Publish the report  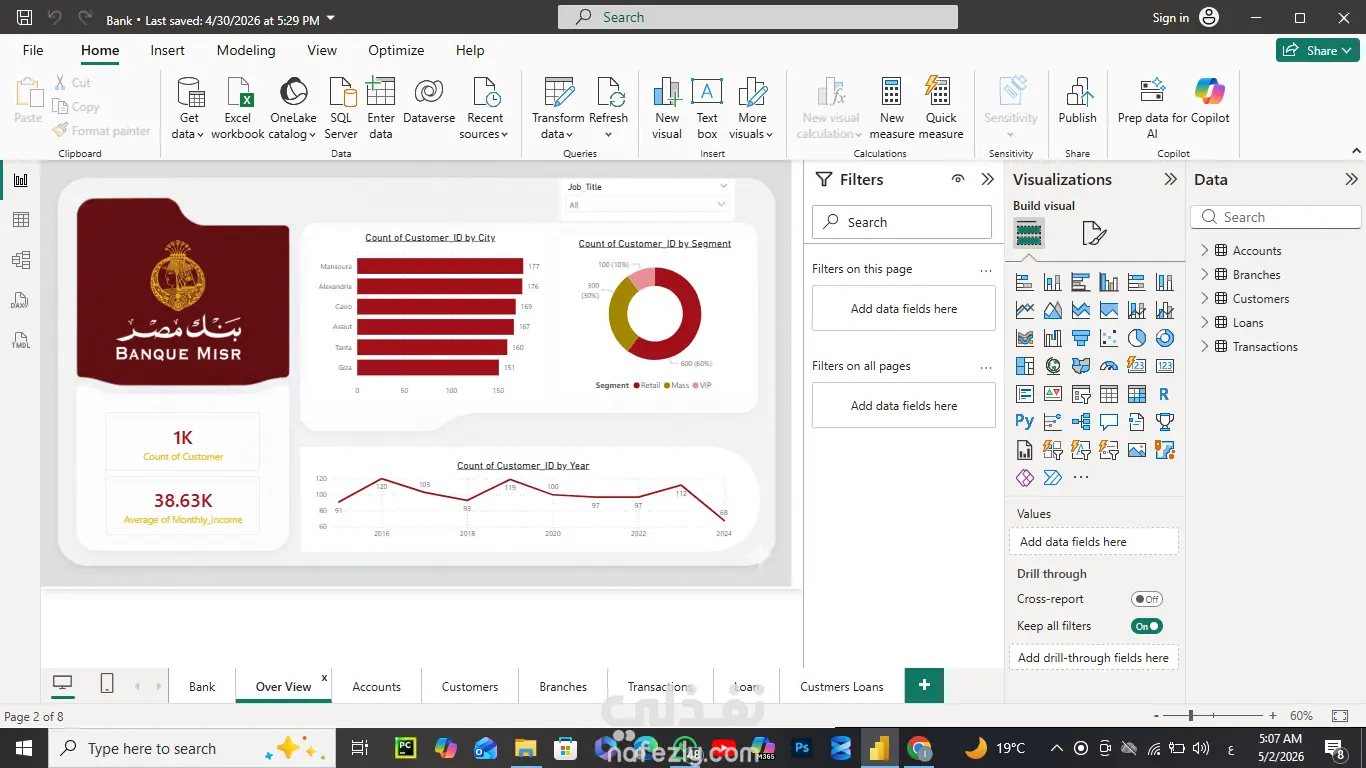[x=1078, y=101]
